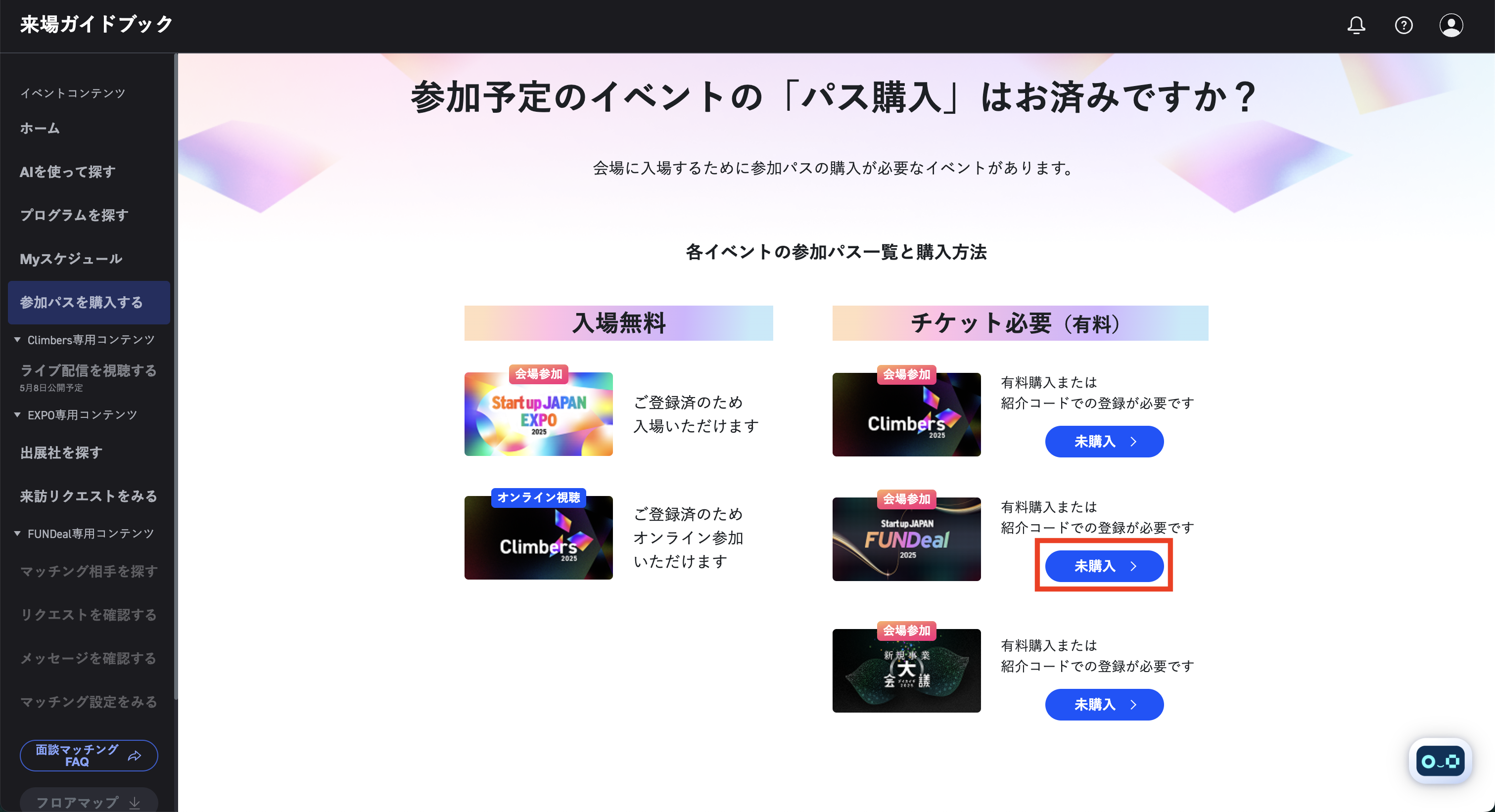The image size is (1495, 812).
Task: Open the user account profile icon
Action: (1451, 26)
